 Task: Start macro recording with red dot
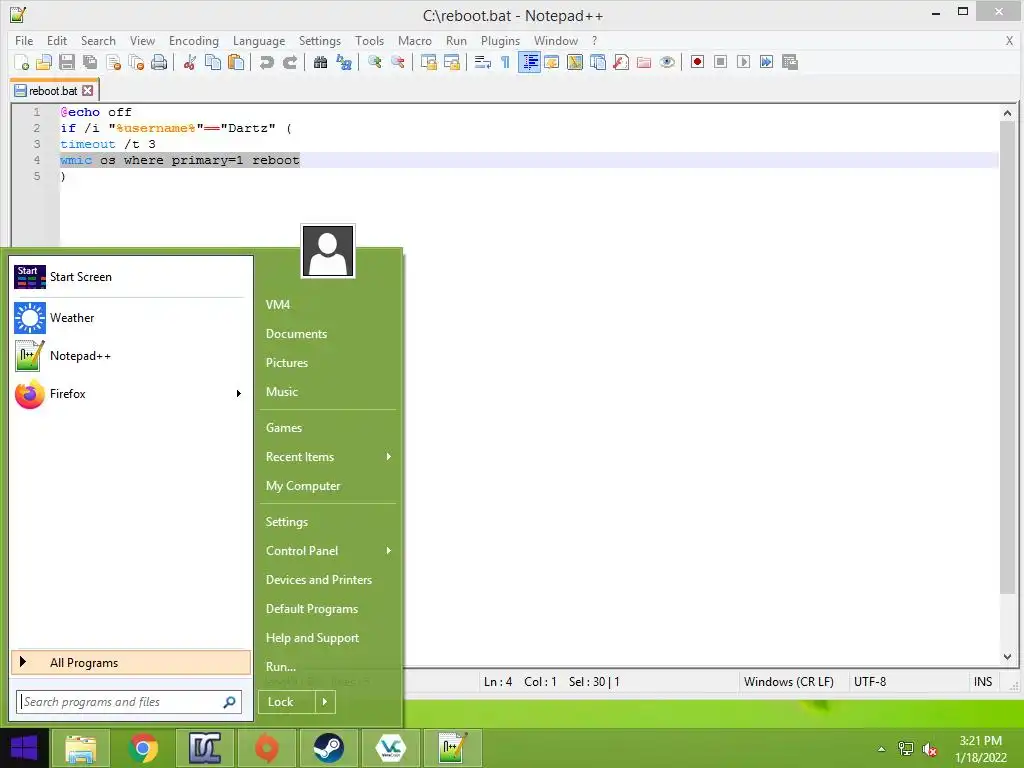(x=697, y=62)
